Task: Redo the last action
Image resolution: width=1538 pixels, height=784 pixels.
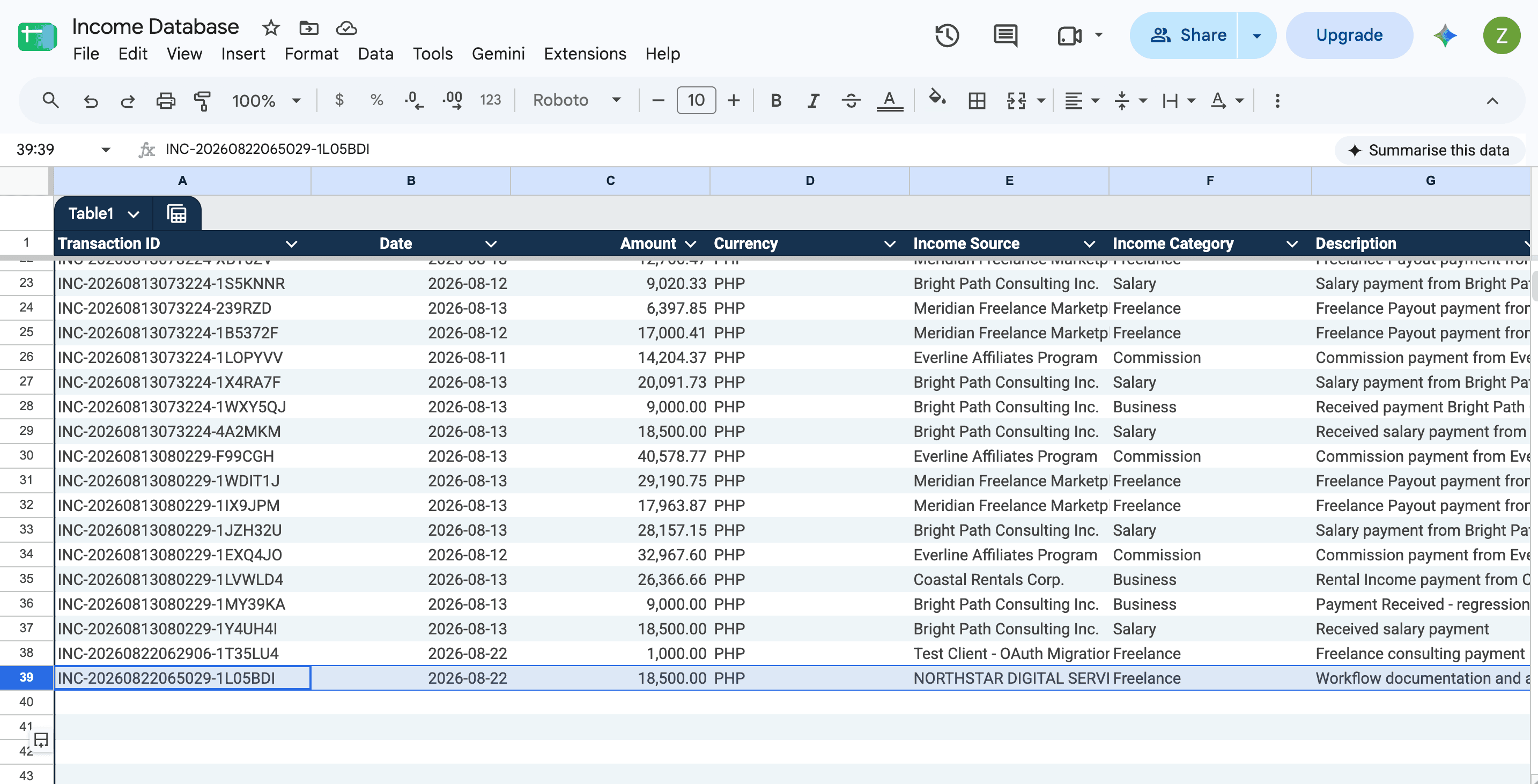Action: (x=128, y=100)
